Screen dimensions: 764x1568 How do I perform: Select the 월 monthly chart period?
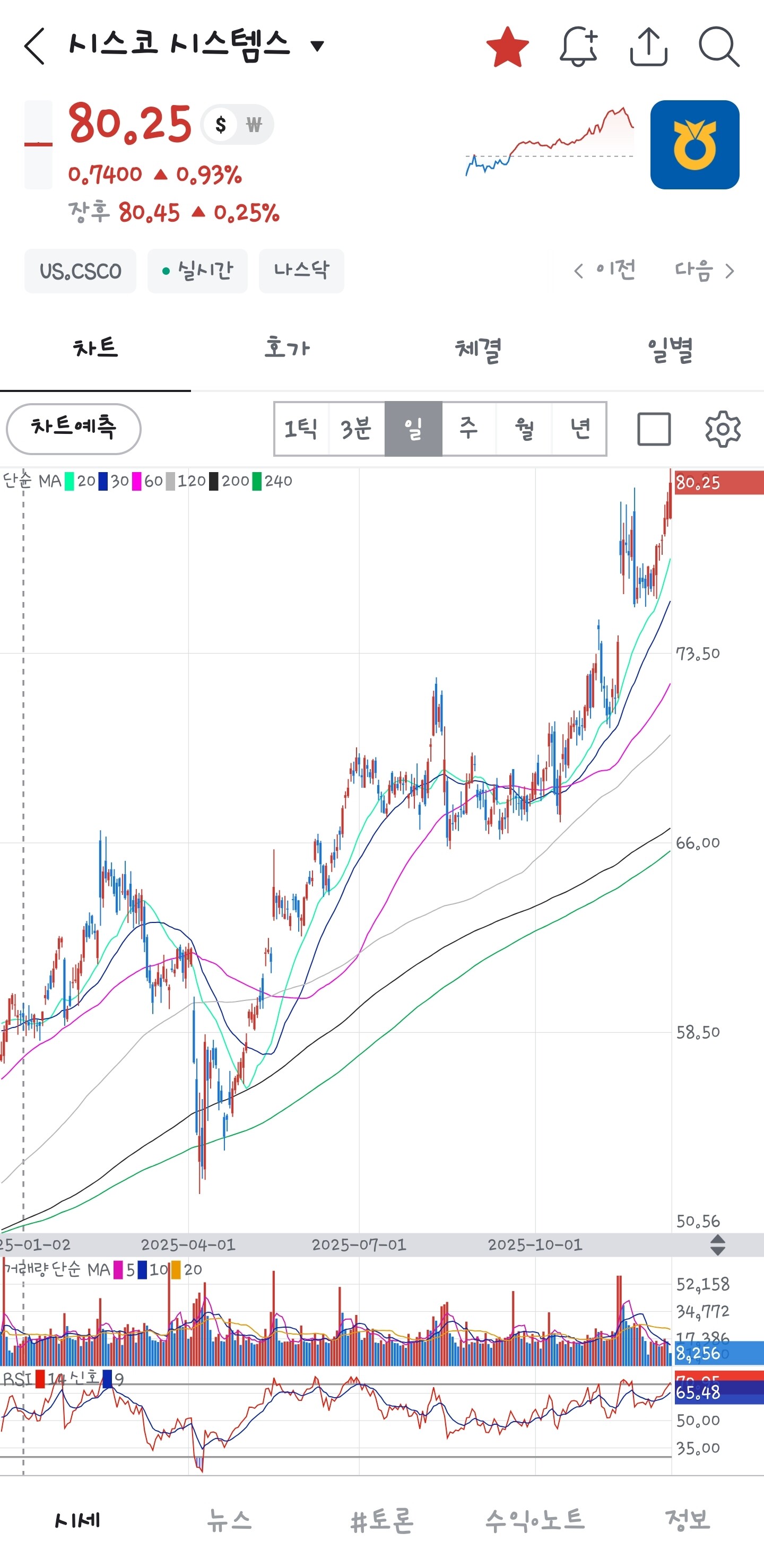click(524, 429)
